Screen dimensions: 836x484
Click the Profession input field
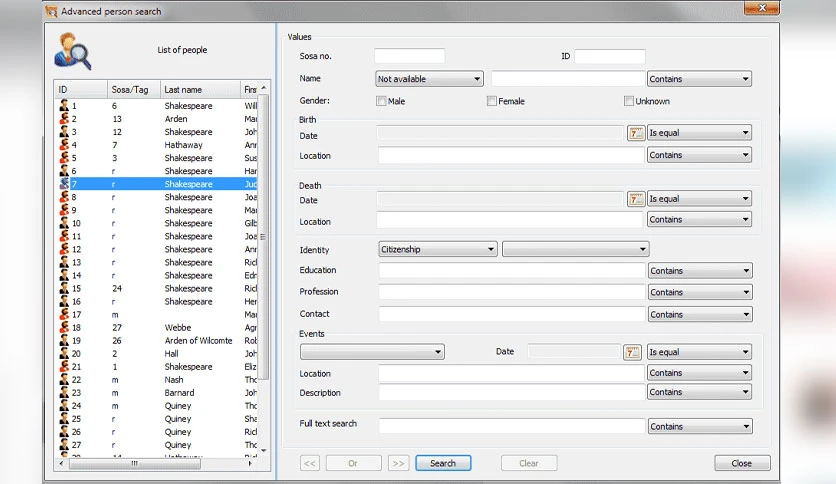[x=512, y=292]
